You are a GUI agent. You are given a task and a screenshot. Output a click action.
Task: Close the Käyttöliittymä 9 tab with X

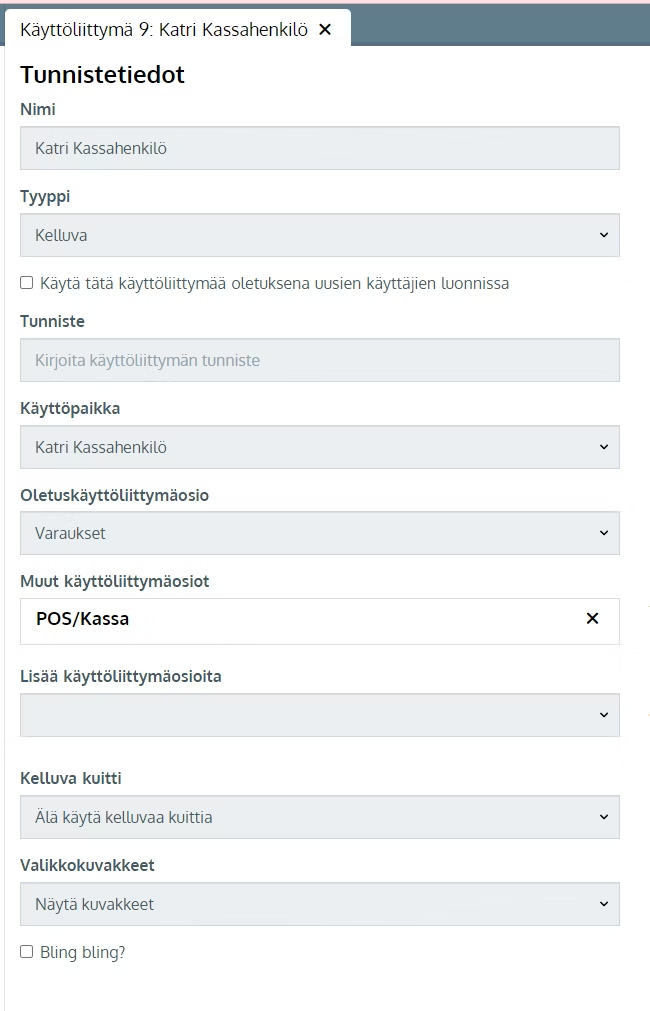pos(325,30)
